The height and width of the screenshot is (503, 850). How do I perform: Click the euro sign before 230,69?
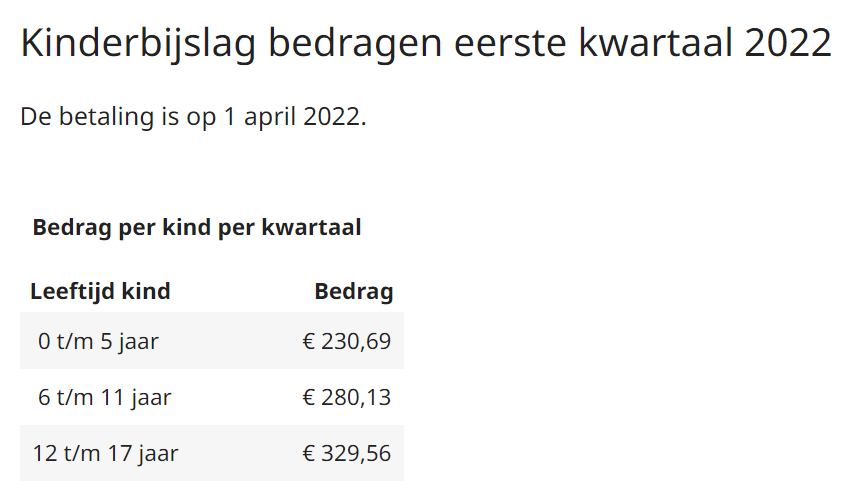point(309,342)
